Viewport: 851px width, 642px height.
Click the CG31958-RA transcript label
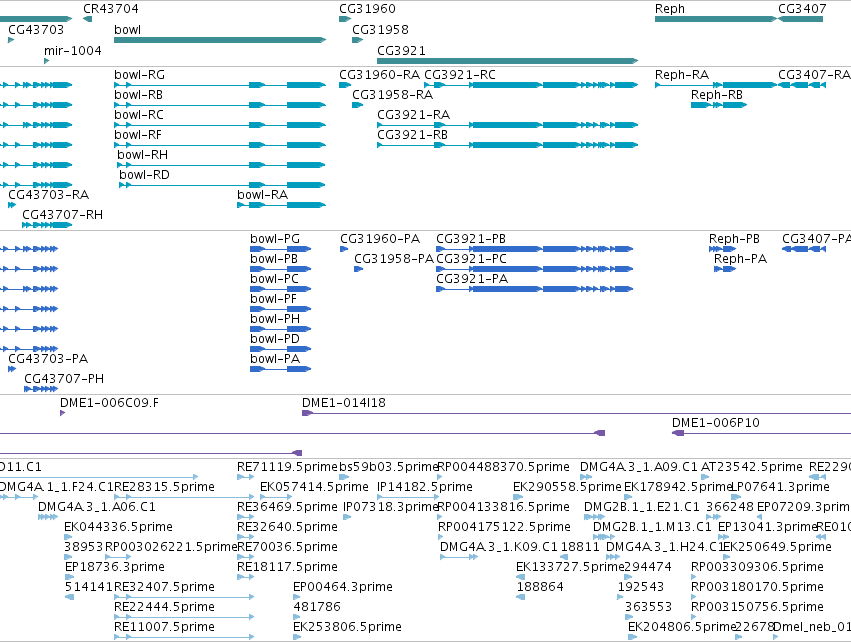[392, 95]
